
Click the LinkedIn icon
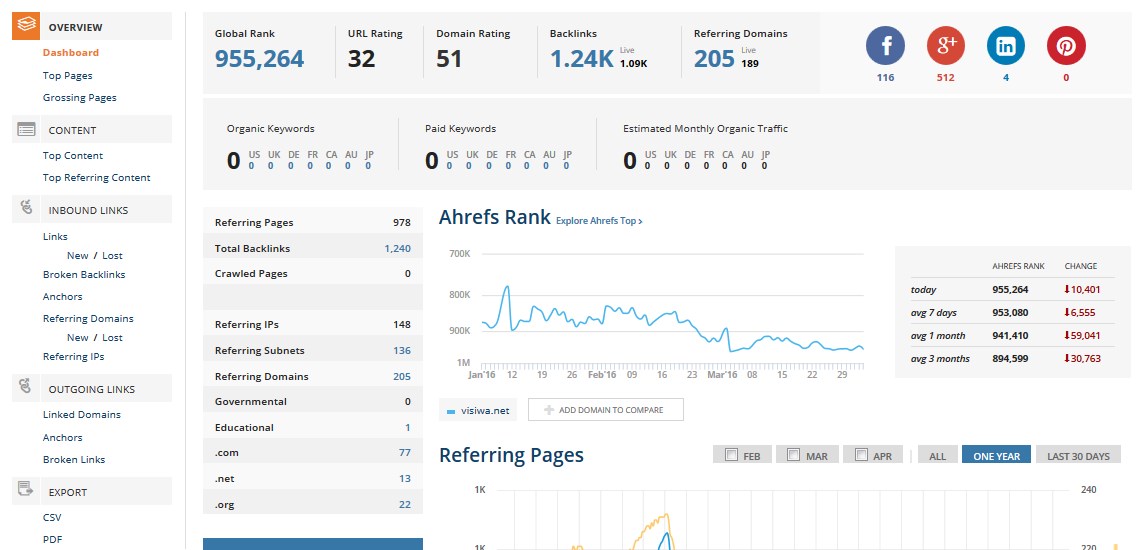pyautogui.click(x=1006, y=45)
